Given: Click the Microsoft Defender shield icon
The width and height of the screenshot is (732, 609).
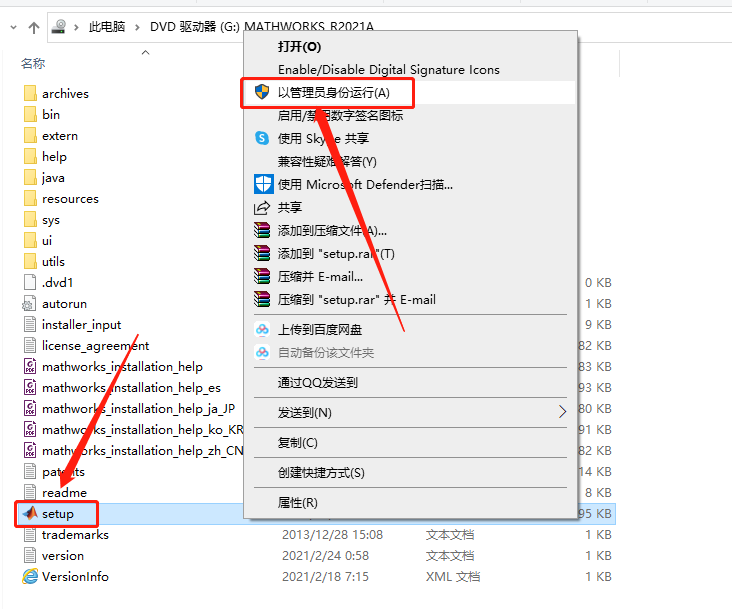Looking at the screenshot, I should 264,184.
